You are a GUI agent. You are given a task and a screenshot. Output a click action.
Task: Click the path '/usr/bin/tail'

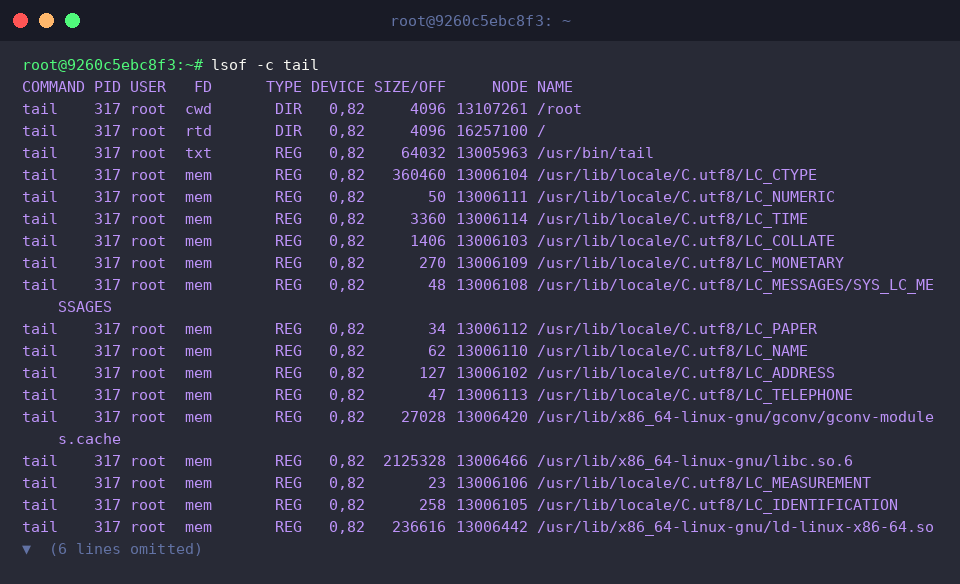click(x=595, y=153)
